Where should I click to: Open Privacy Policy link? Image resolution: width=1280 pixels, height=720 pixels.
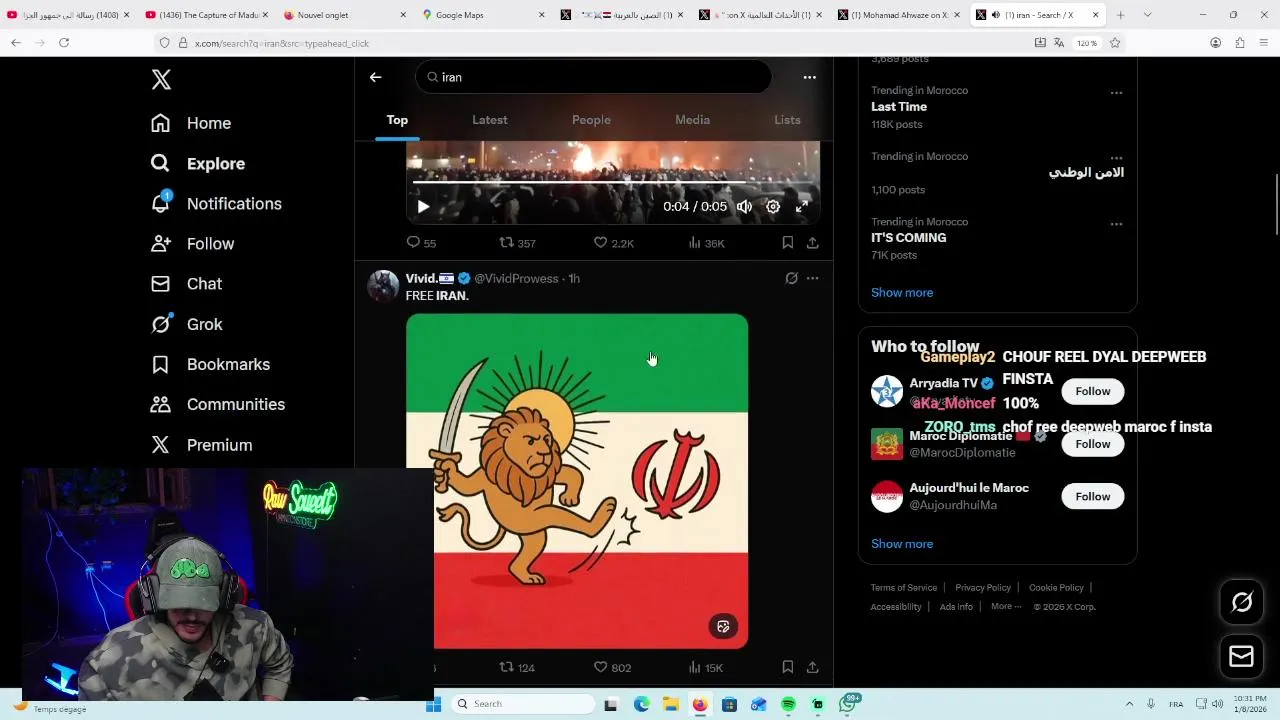click(x=983, y=588)
